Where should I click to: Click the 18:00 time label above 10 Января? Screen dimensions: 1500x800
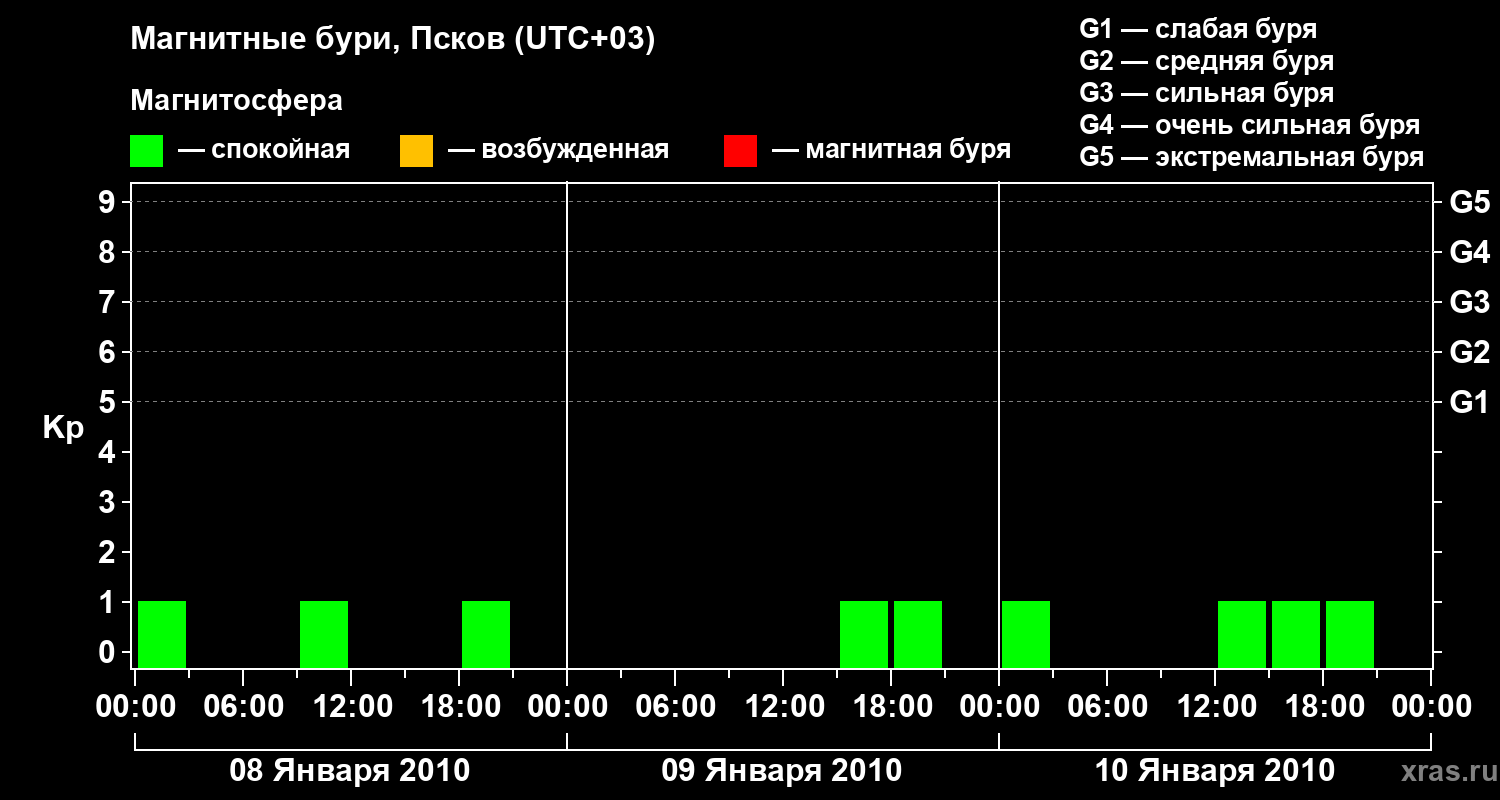(x=1323, y=707)
